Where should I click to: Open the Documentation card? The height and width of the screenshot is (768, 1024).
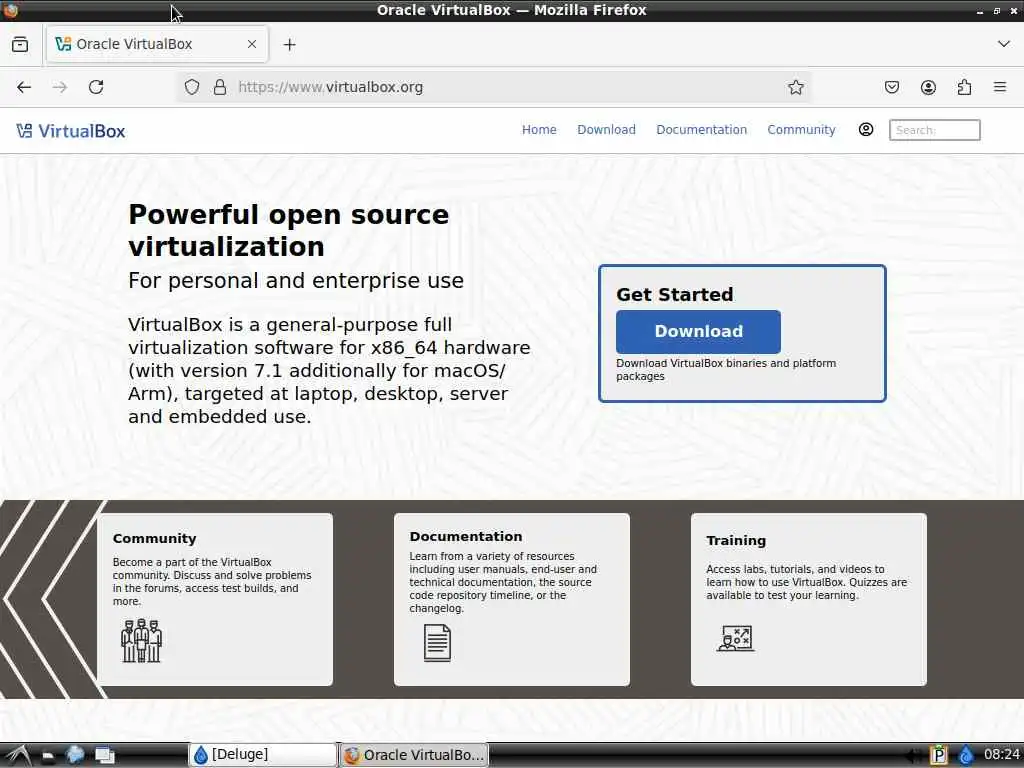[511, 600]
